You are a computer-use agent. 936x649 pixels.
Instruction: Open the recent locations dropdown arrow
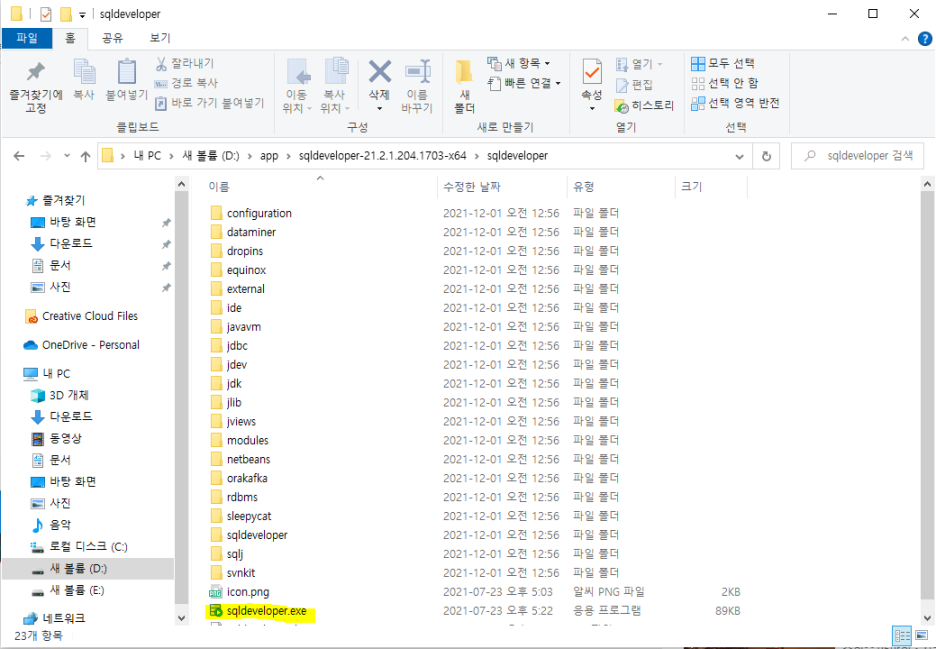(x=67, y=156)
